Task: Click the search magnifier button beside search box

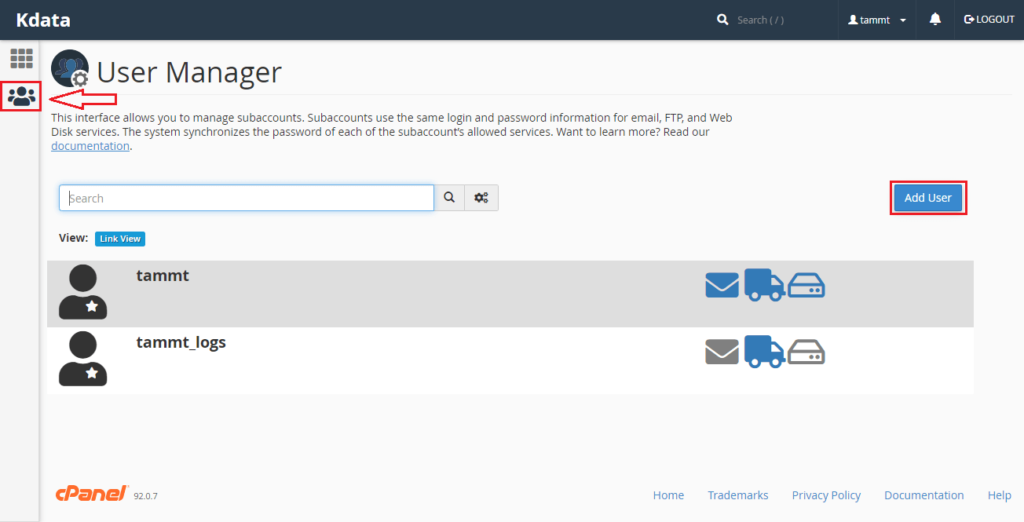Action: pyautogui.click(x=449, y=198)
